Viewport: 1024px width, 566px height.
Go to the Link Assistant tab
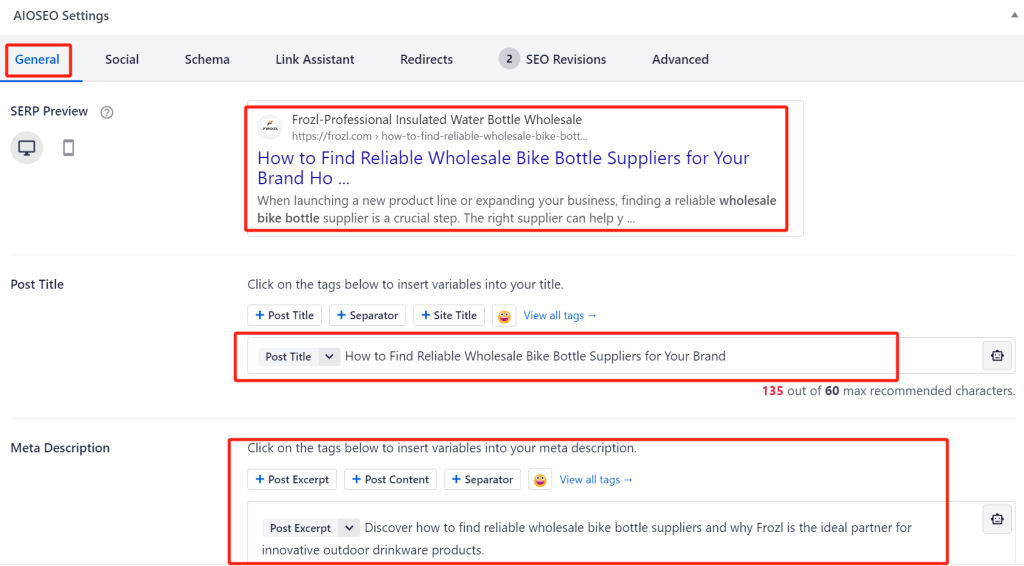click(x=314, y=59)
